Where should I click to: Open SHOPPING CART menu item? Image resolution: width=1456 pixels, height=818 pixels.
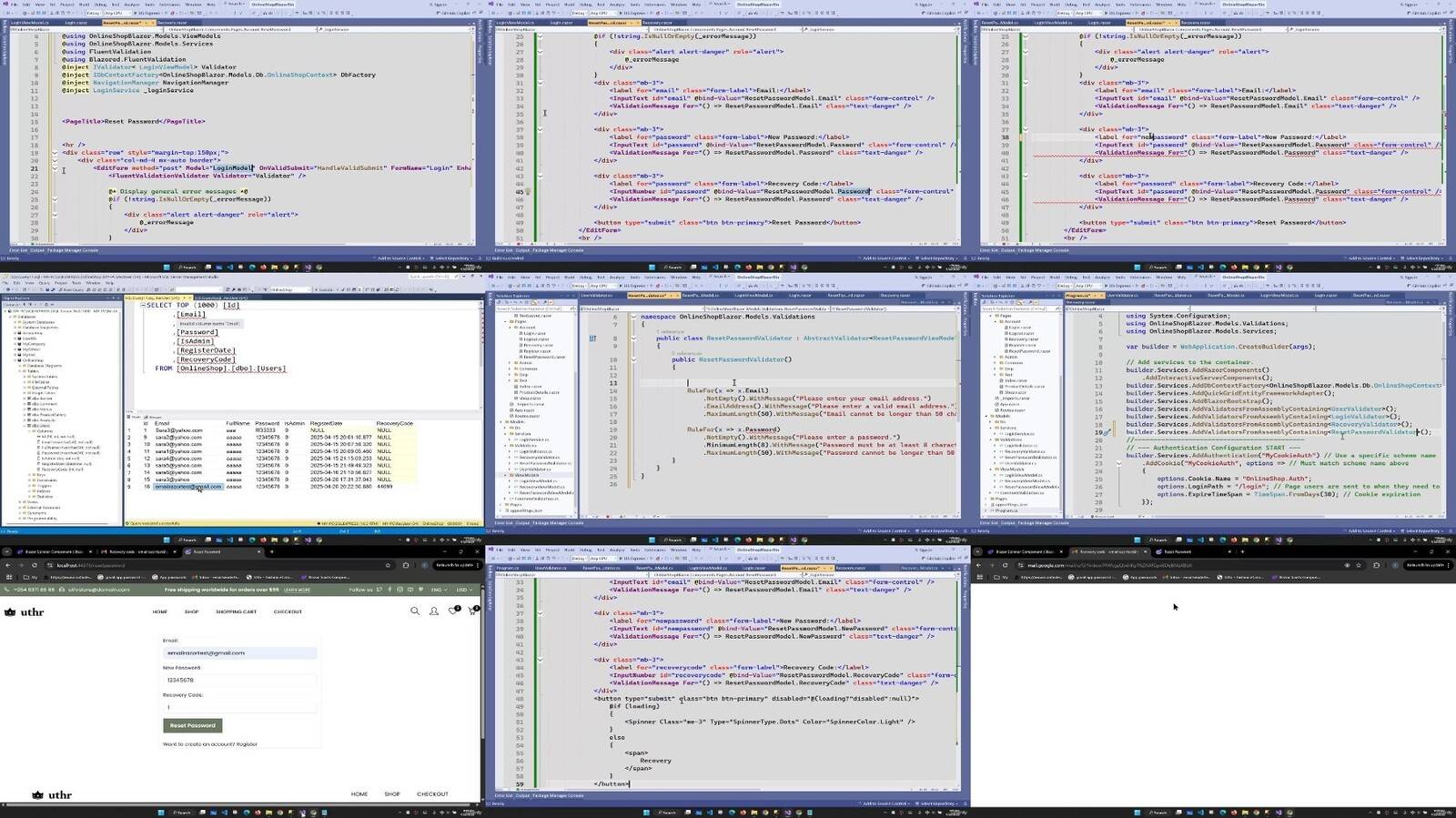coord(236,611)
